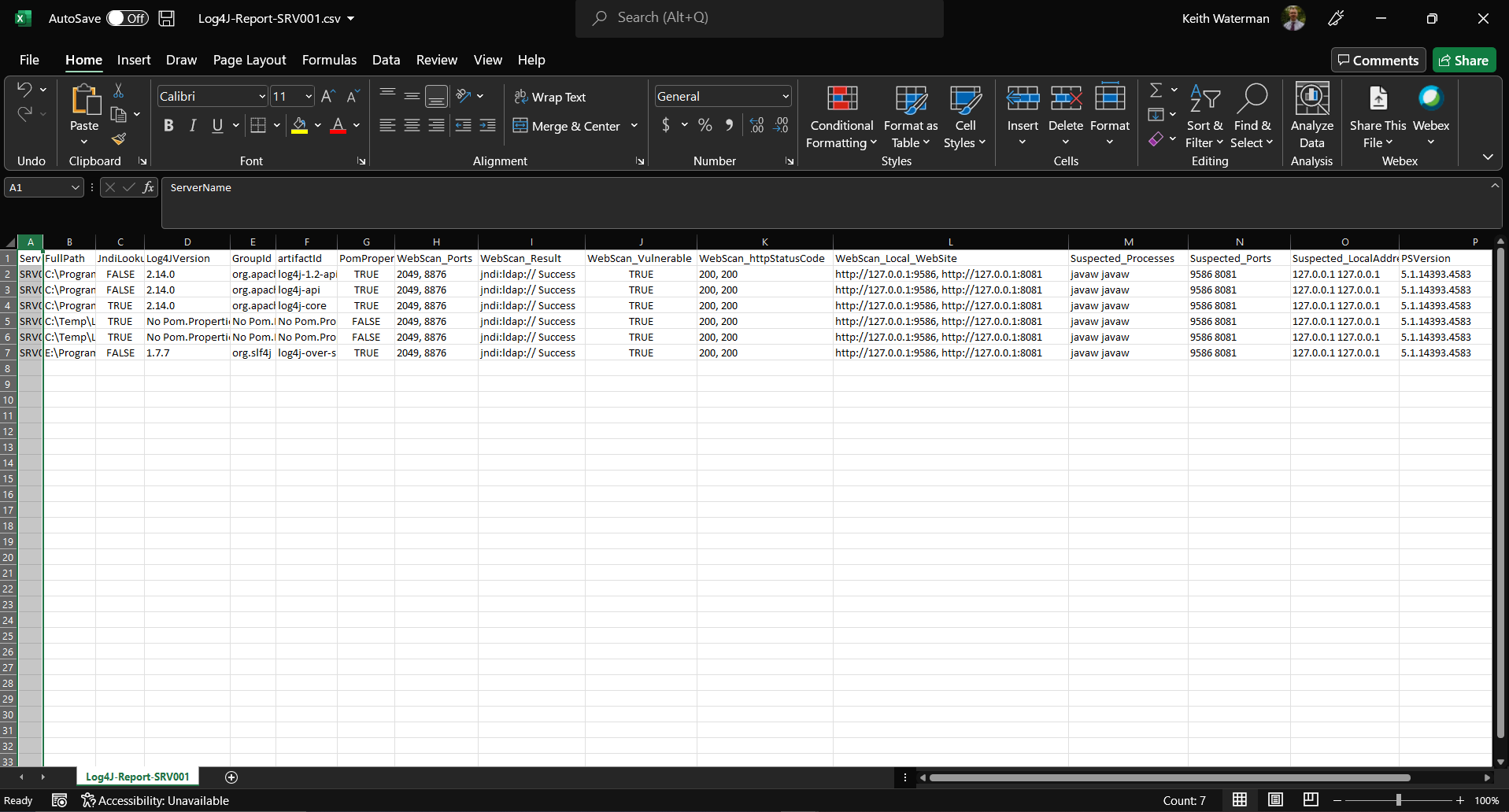Expand the Paste options arrow
Image resolution: width=1509 pixels, height=812 pixels.
point(84,142)
